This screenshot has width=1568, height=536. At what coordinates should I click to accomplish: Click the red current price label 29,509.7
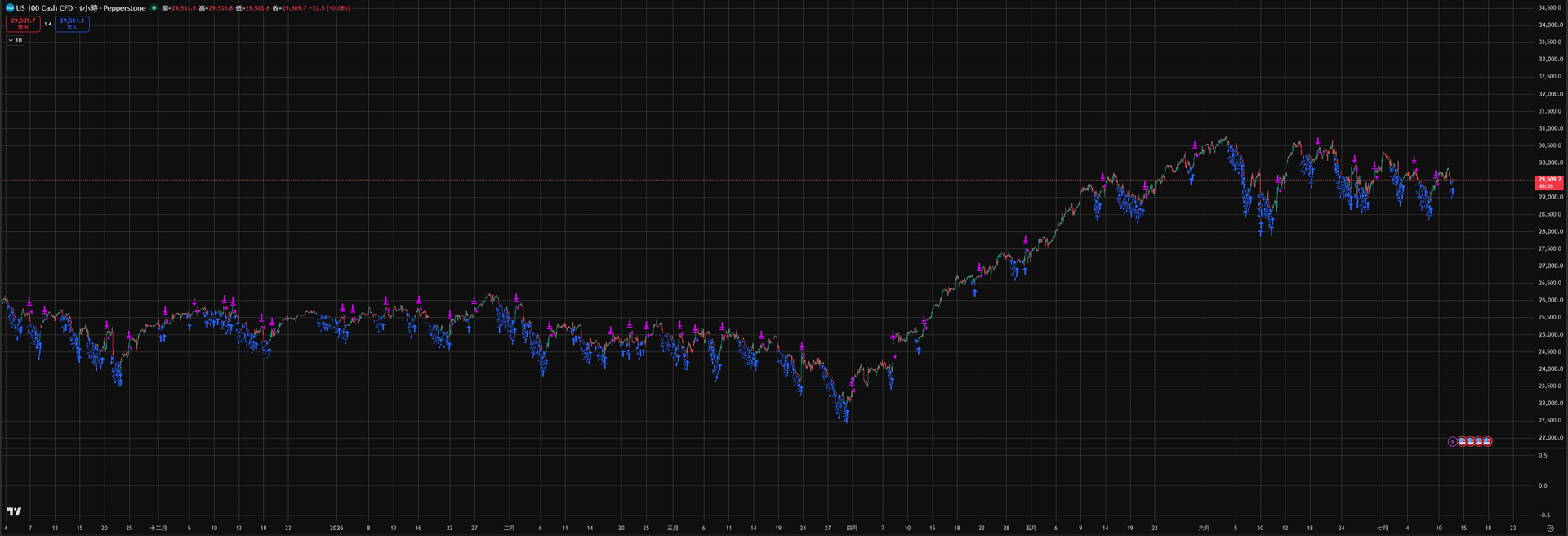pos(1549,182)
